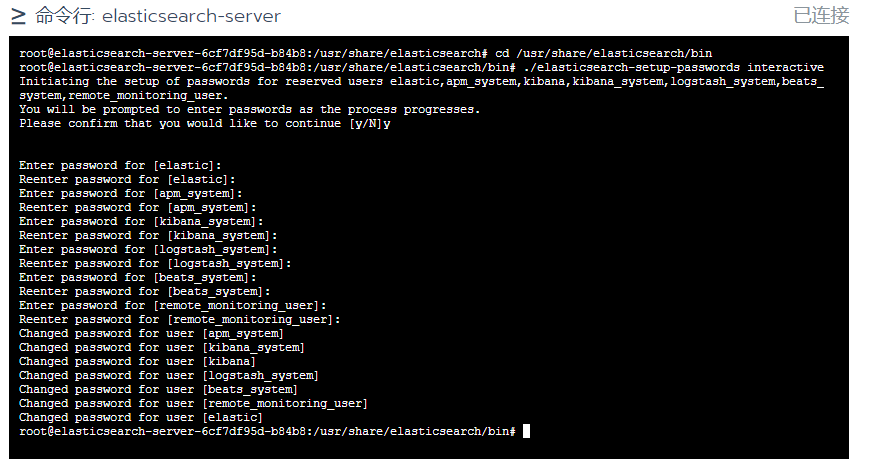
Task: Click "Changed password for user [remote_monitoring_user]" line
Action: pos(193,403)
